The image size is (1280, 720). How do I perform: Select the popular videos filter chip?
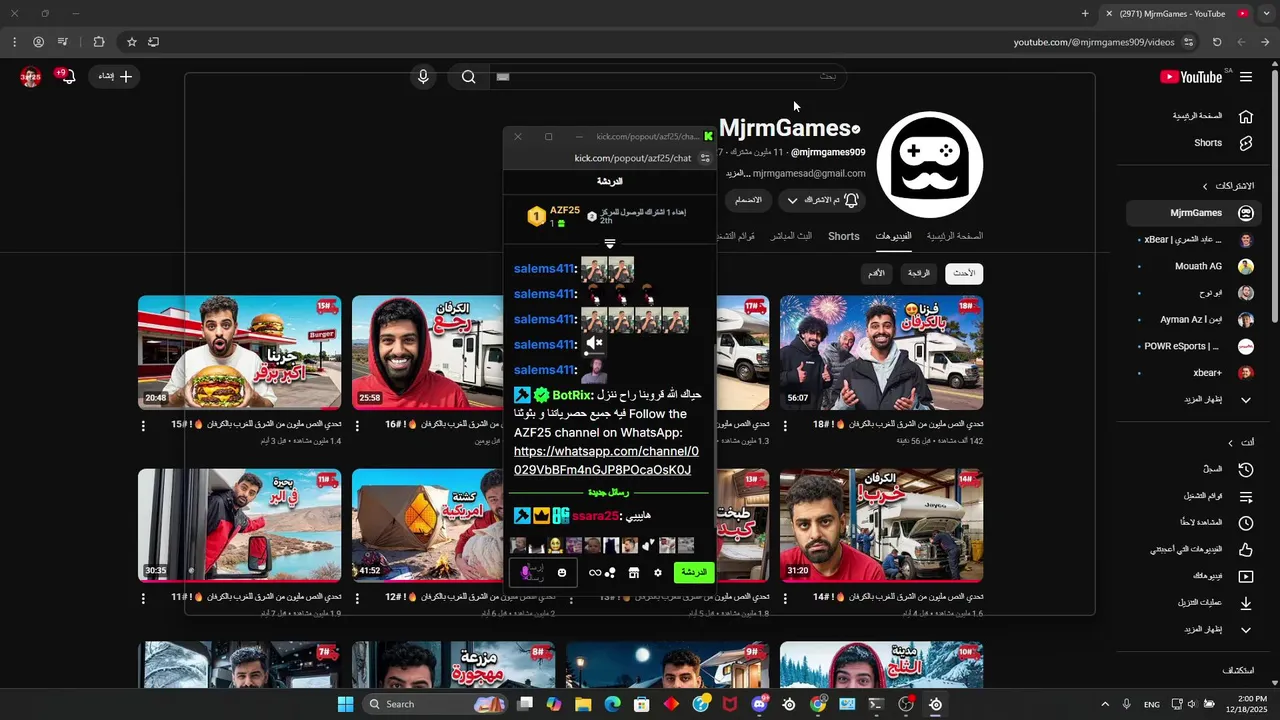918,273
